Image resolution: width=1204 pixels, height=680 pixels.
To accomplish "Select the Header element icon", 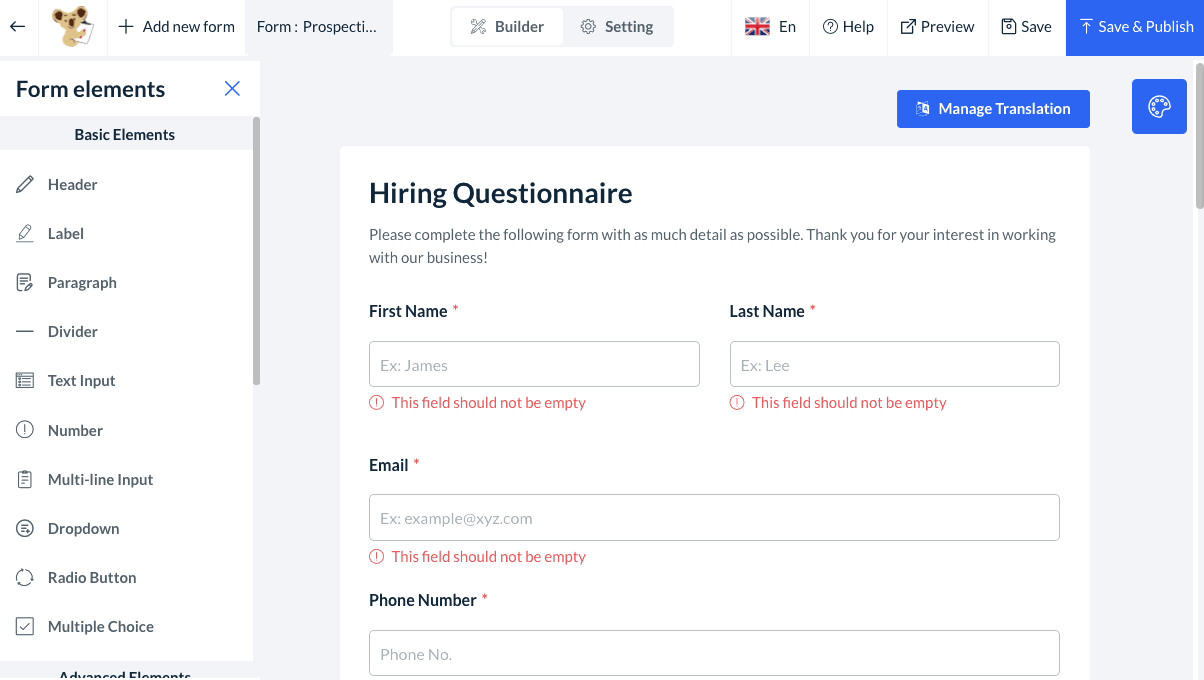I will (25, 185).
